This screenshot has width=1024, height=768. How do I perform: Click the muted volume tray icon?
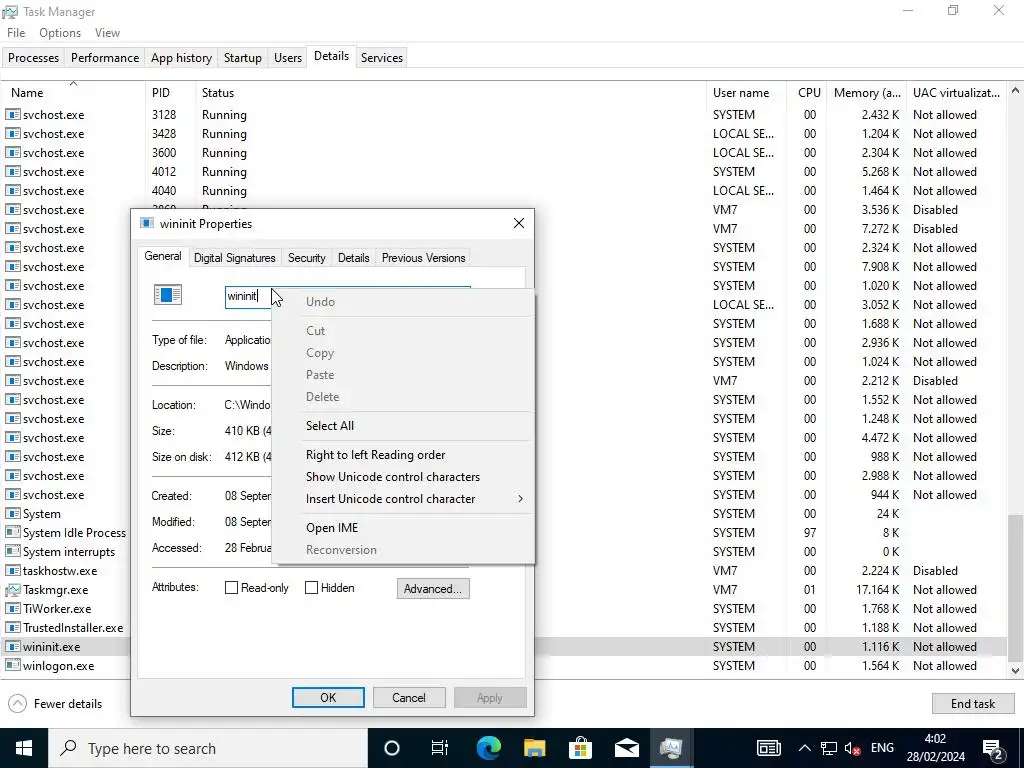click(x=852, y=748)
